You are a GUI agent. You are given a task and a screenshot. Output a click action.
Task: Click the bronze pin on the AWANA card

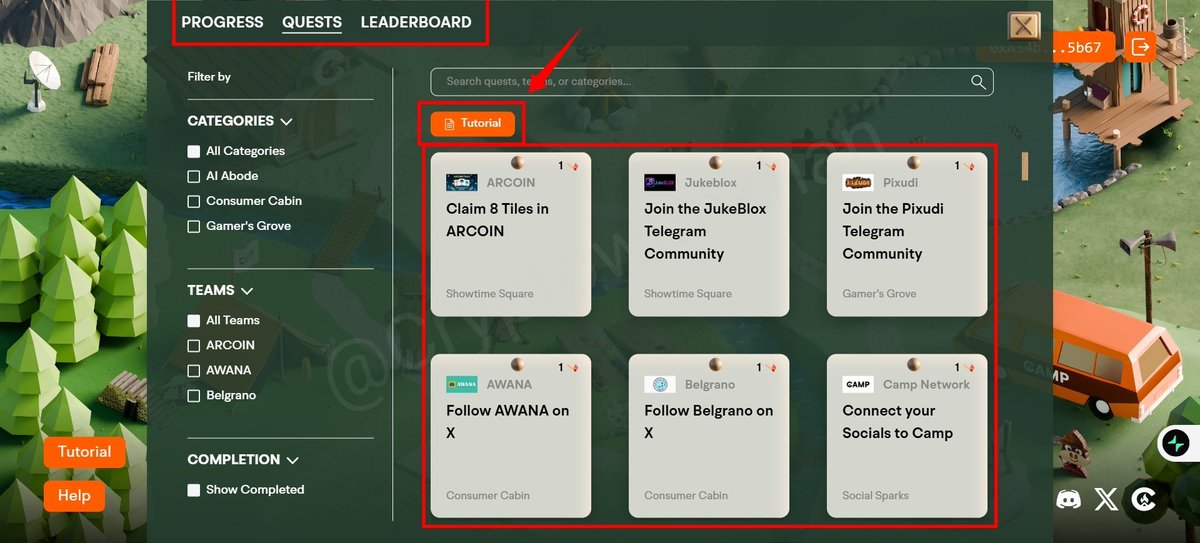518,364
